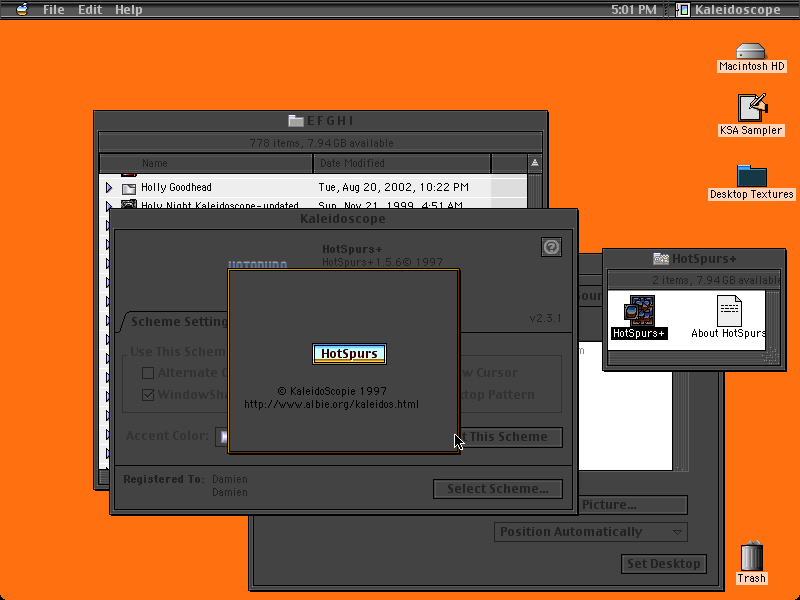Click the HotSpurs button in the splash

[x=349, y=354]
